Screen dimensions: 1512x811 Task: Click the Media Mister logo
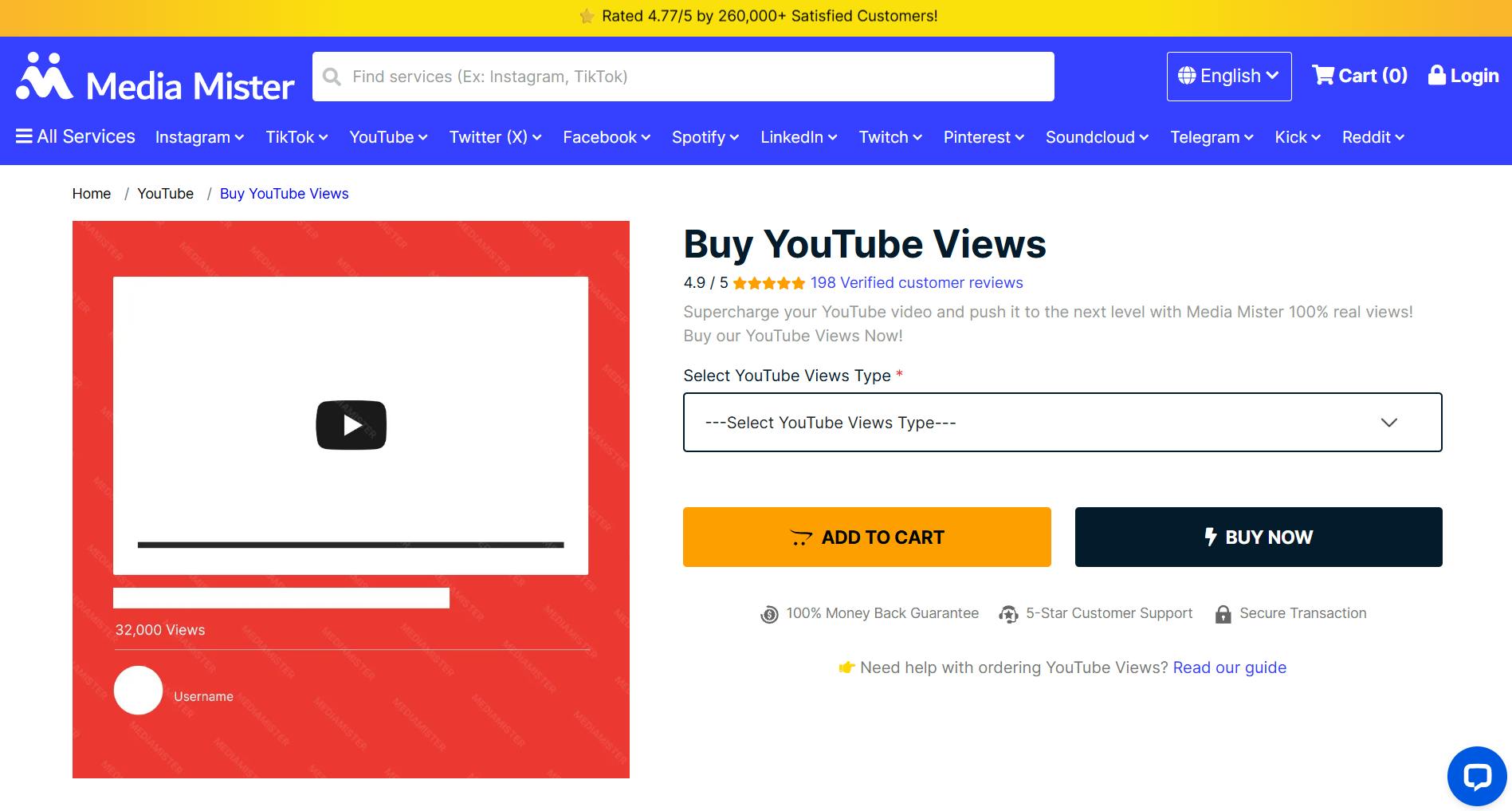tap(155, 78)
